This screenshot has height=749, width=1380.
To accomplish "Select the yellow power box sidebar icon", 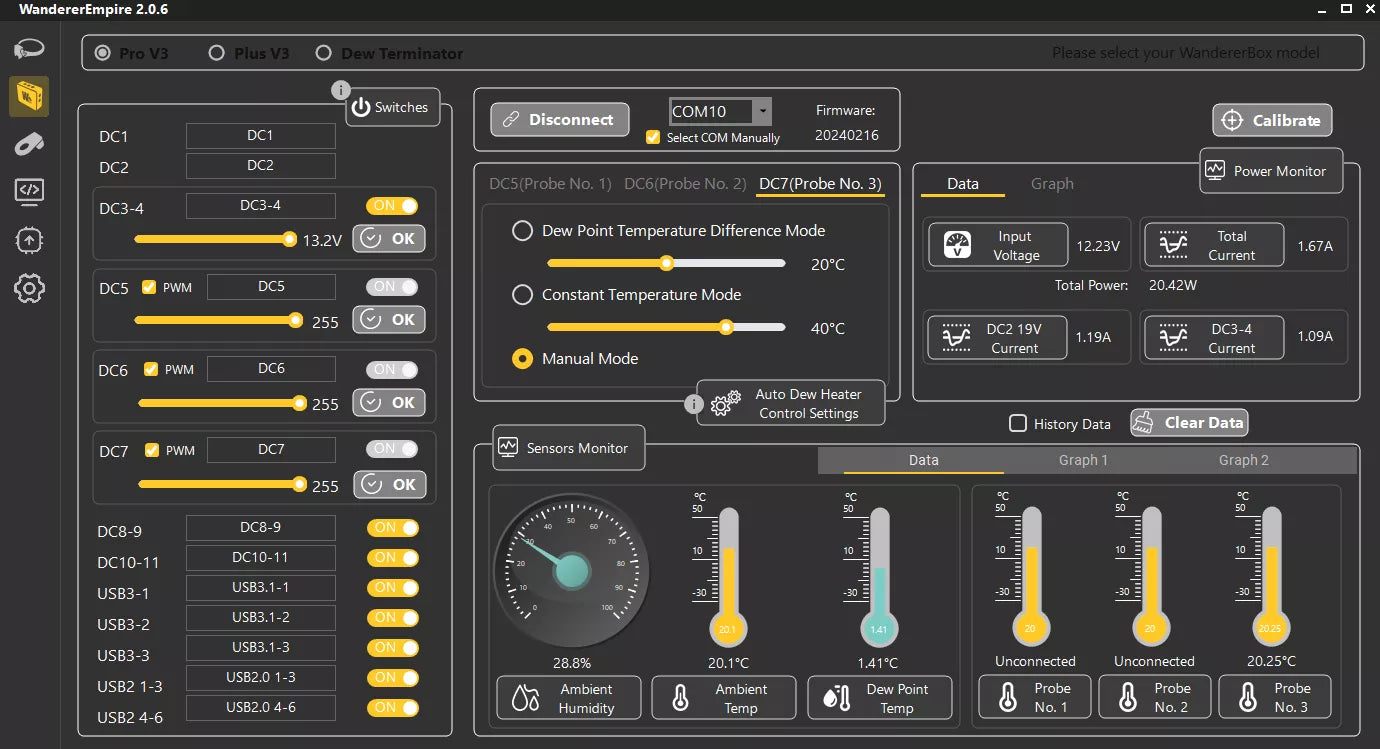I will click(29, 97).
